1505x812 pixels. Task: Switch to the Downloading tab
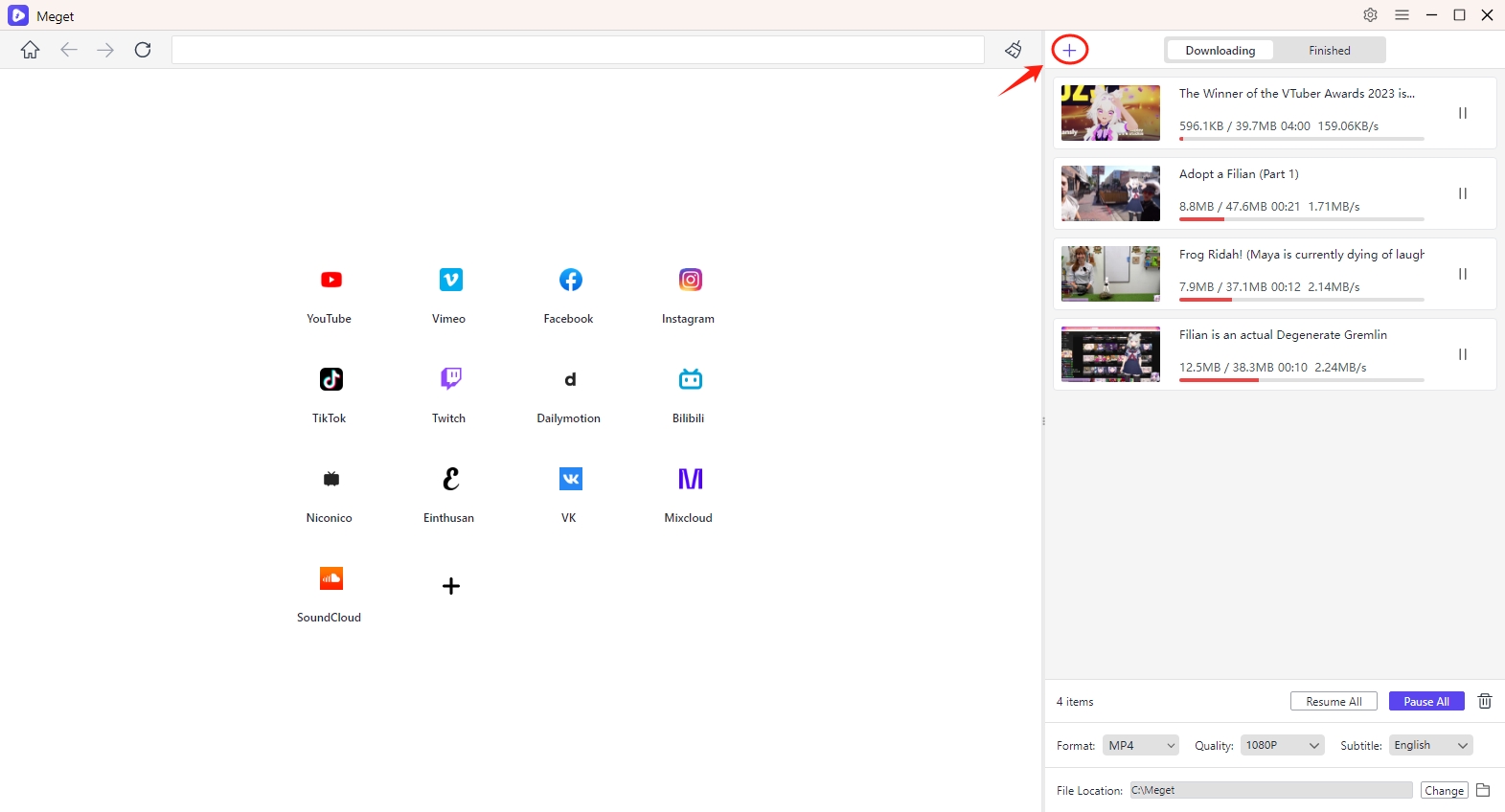pos(1220,50)
